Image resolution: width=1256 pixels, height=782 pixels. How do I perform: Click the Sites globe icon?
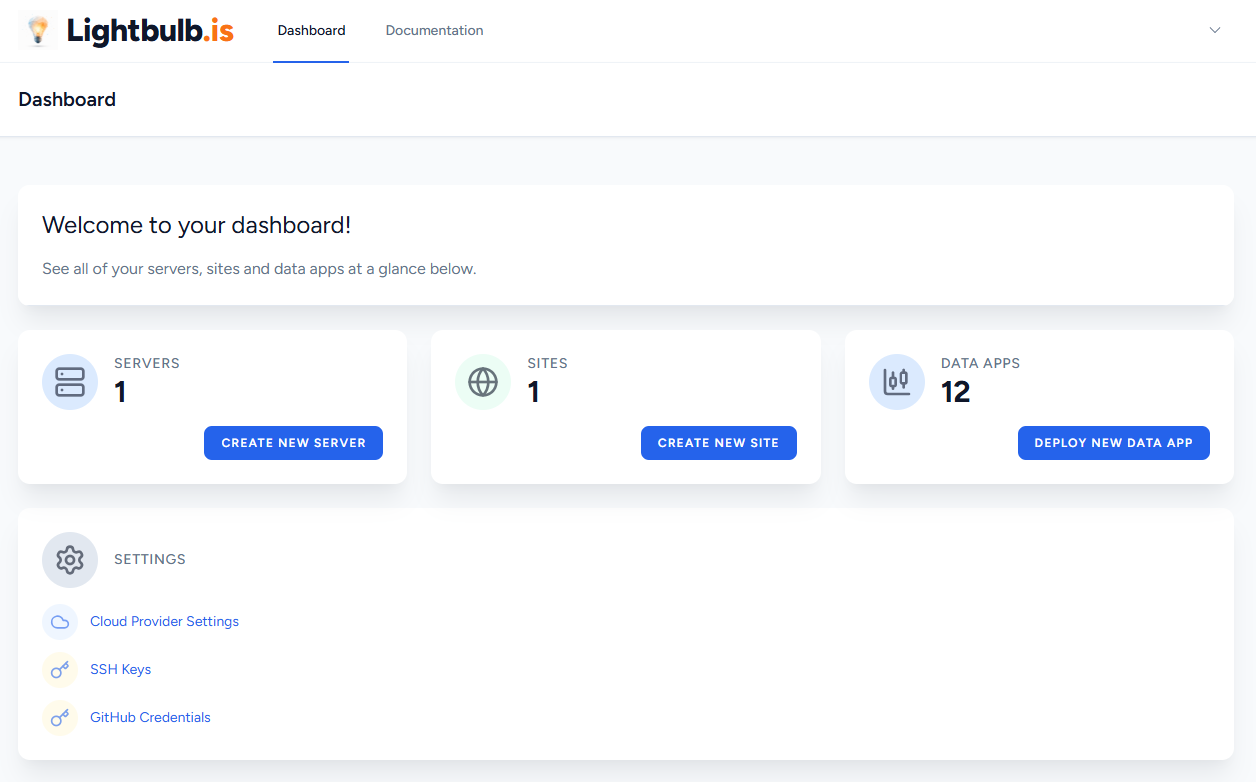(483, 382)
